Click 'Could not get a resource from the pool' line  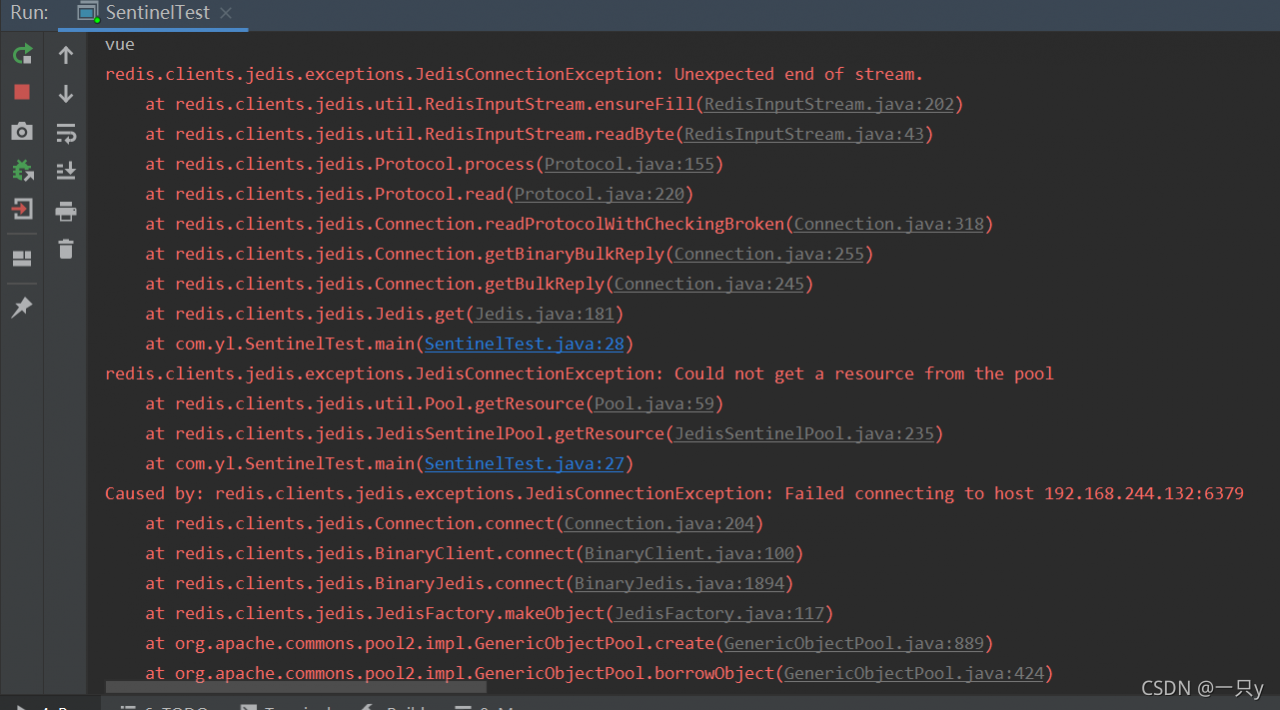pos(579,374)
